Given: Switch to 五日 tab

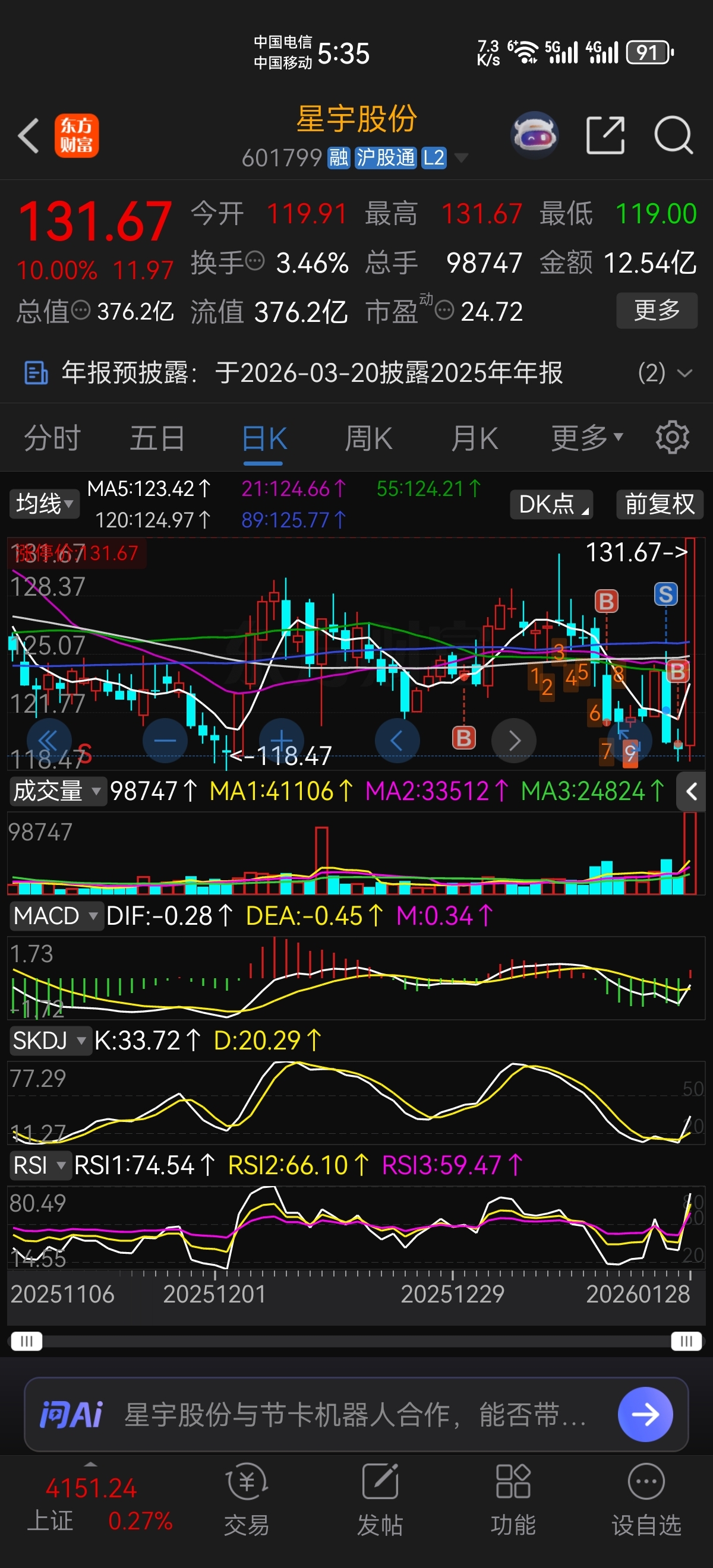Looking at the screenshot, I should click(x=157, y=438).
